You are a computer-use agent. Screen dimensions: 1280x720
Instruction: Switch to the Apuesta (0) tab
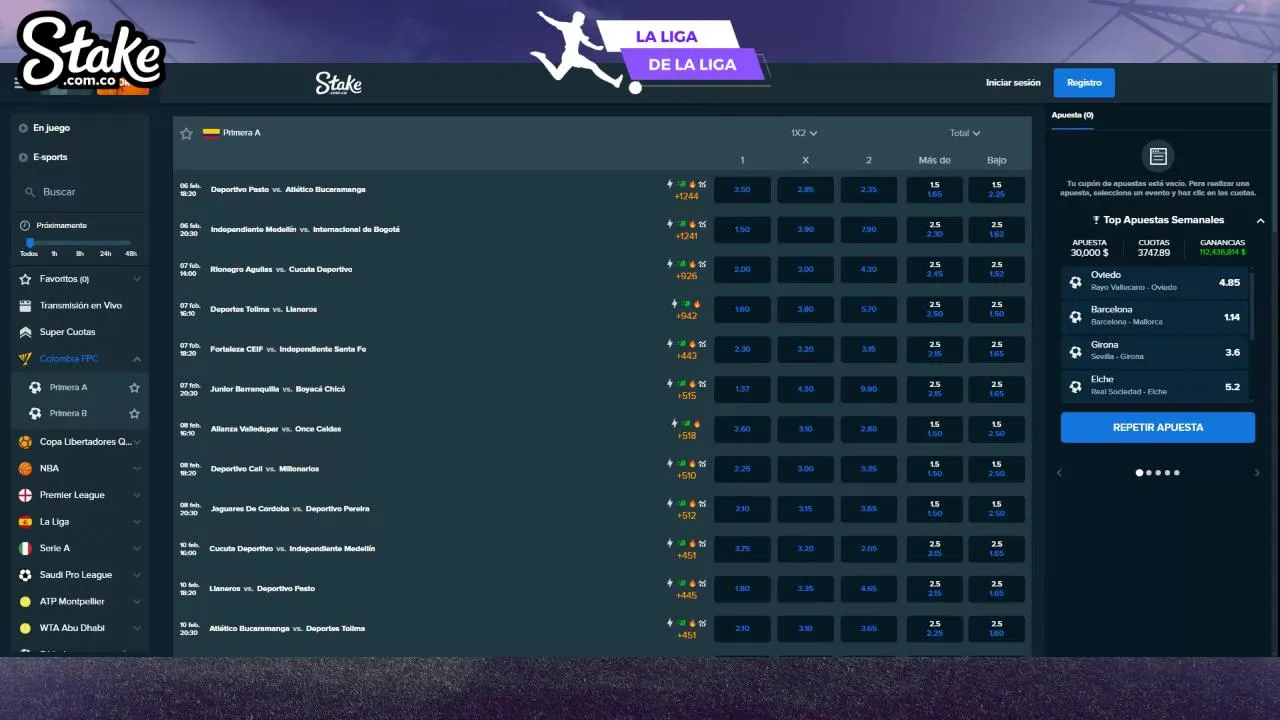[x=1072, y=115]
